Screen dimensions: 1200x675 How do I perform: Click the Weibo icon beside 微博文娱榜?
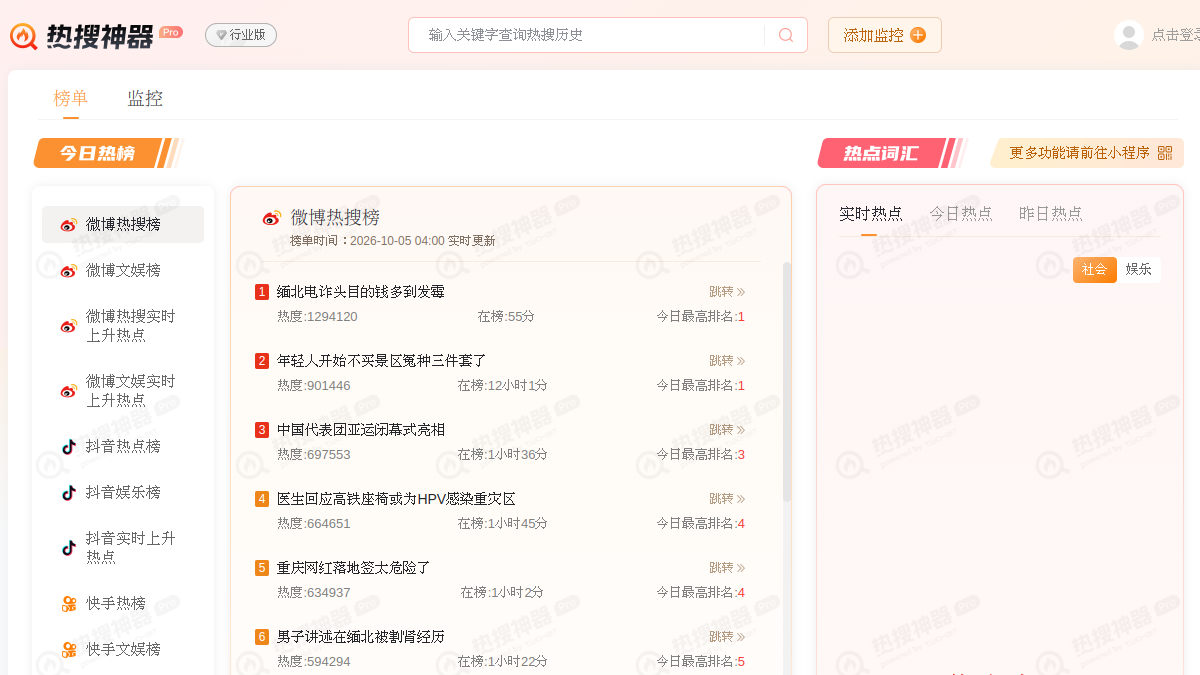pyautogui.click(x=69, y=271)
